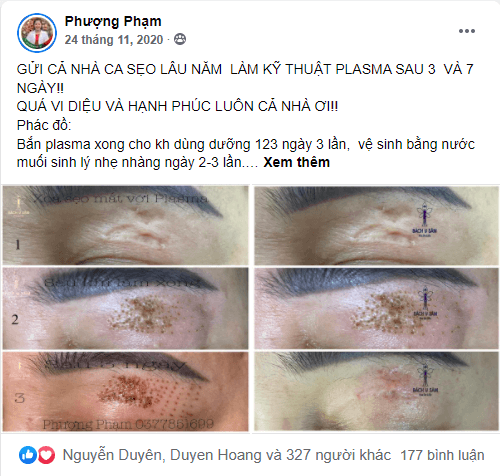Screen dimensions: 500x476
Task: Open the Nguyễn Duyên reactor name link
Action: click(x=112, y=455)
